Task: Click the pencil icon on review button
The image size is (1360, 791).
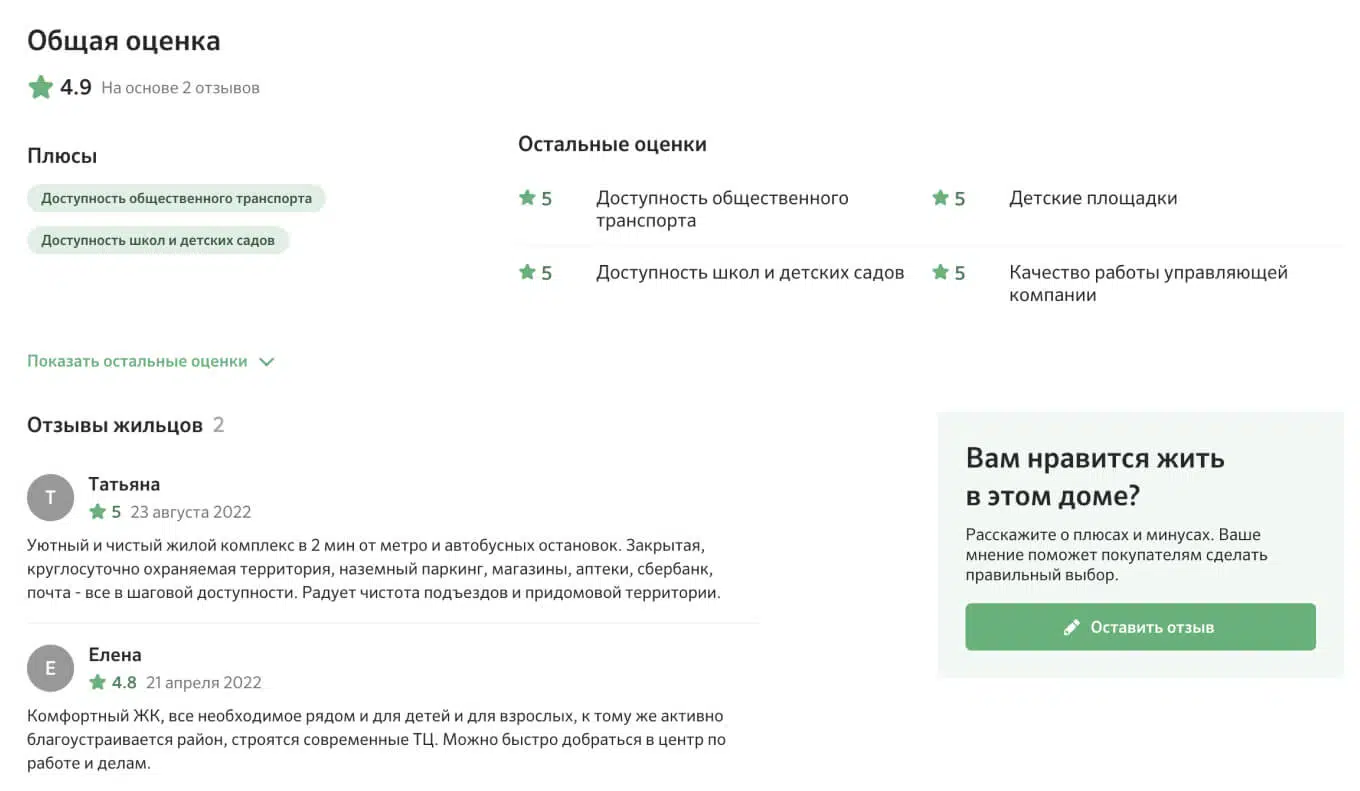Action: point(1072,627)
